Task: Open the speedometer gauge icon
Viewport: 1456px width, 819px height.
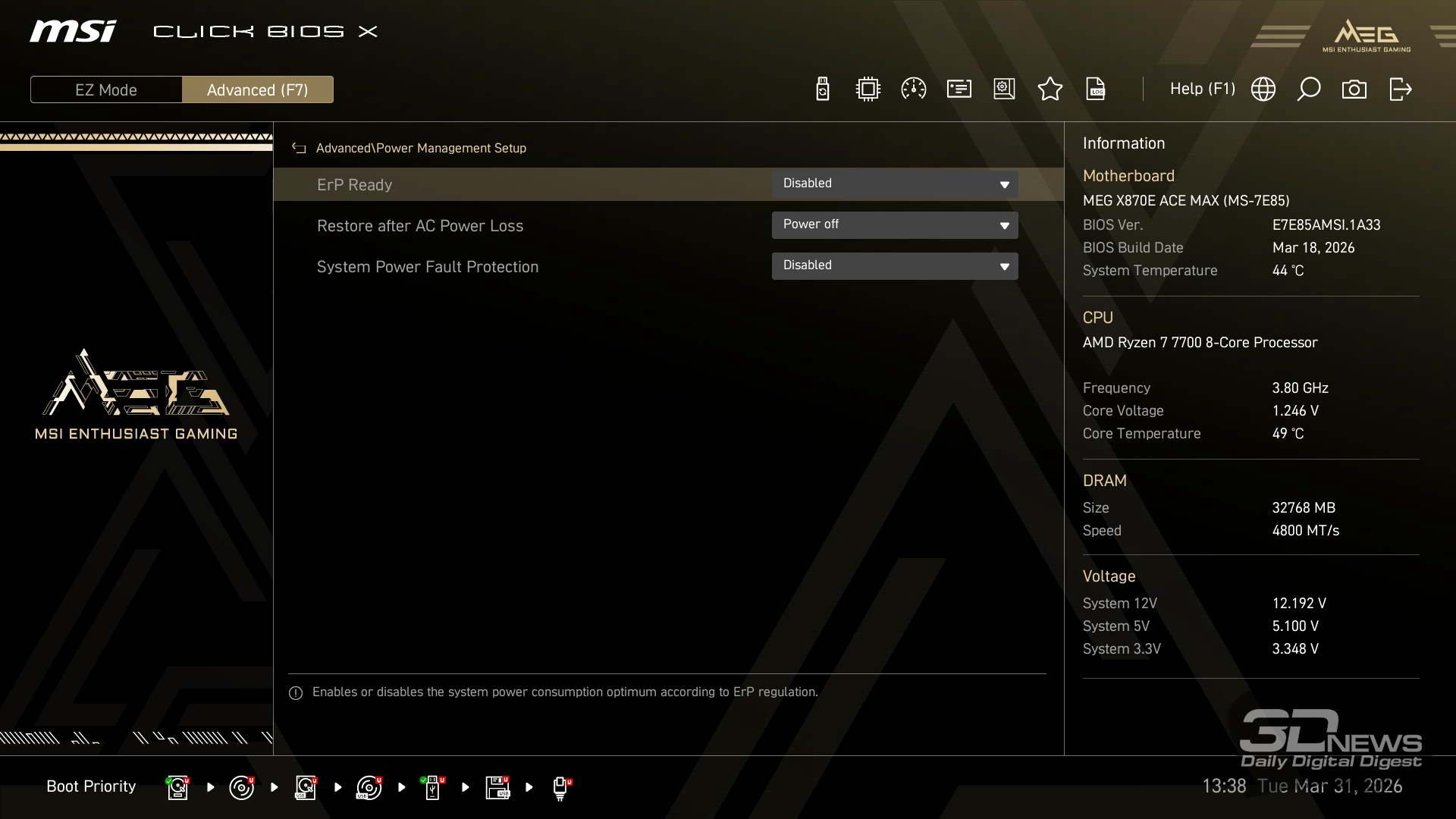Action: pyautogui.click(x=913, y=89)
